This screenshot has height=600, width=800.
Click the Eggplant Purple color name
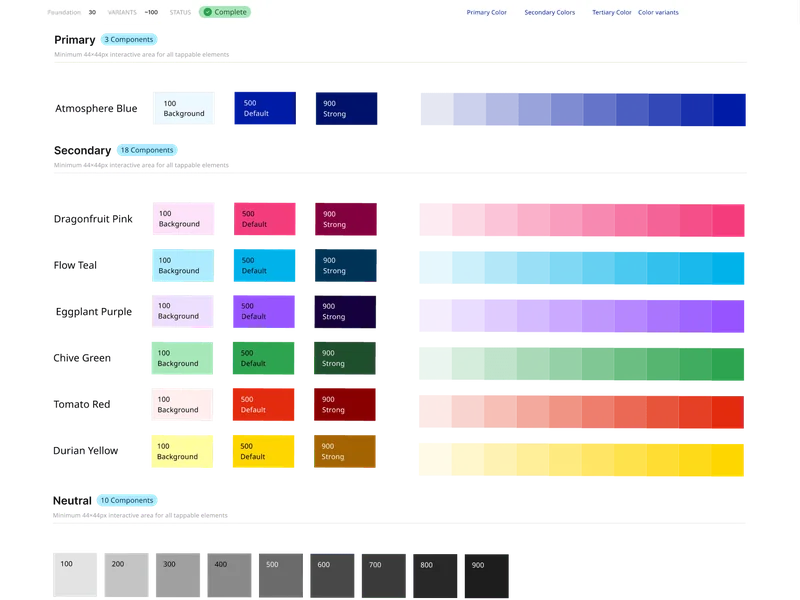[94, 312]
